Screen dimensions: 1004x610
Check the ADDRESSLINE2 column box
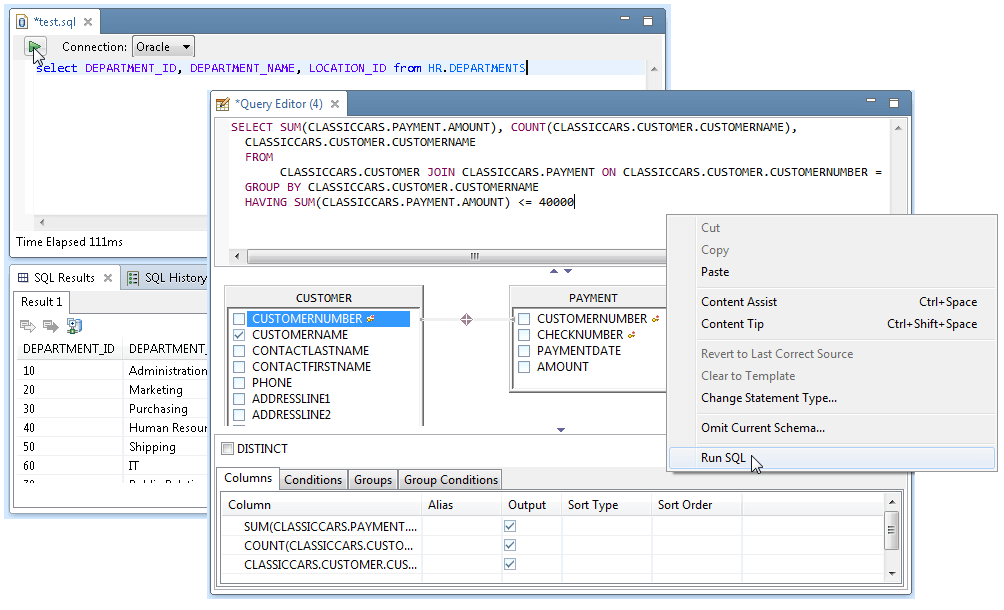[x=239, y=415]
